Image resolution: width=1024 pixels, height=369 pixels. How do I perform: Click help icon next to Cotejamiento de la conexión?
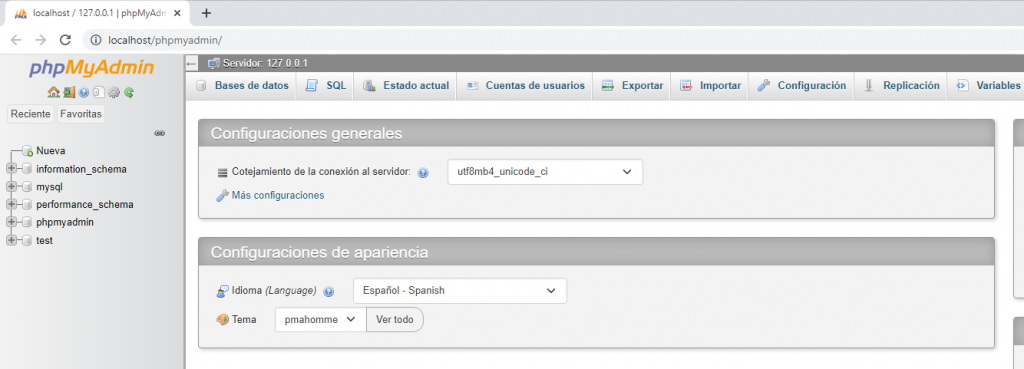pyautogui.click(x=423, y=173)
